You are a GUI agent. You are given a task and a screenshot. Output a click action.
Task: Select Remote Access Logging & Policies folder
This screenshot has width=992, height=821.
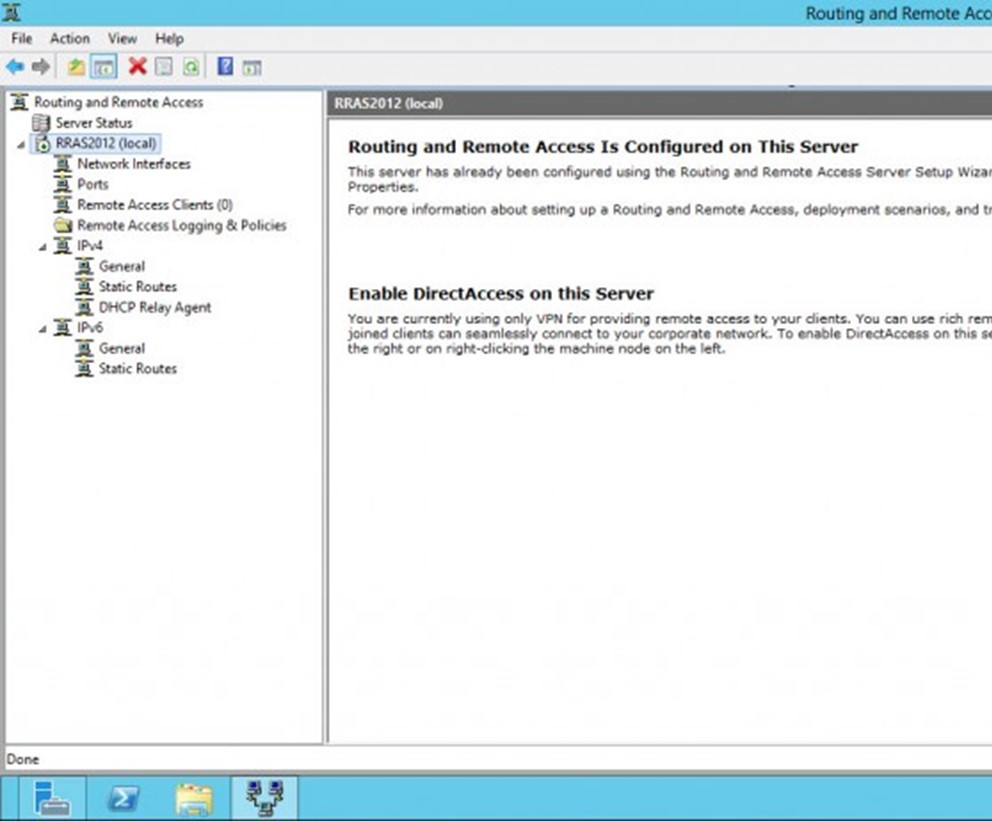click(x=182, y=225)
